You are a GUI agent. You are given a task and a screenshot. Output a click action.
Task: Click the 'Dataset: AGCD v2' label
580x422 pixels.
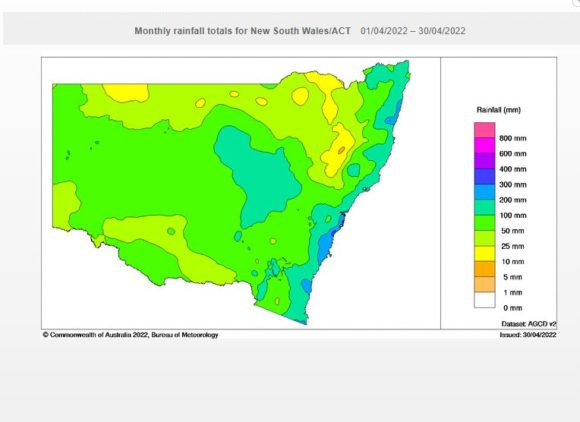click(x=529, y=324)
